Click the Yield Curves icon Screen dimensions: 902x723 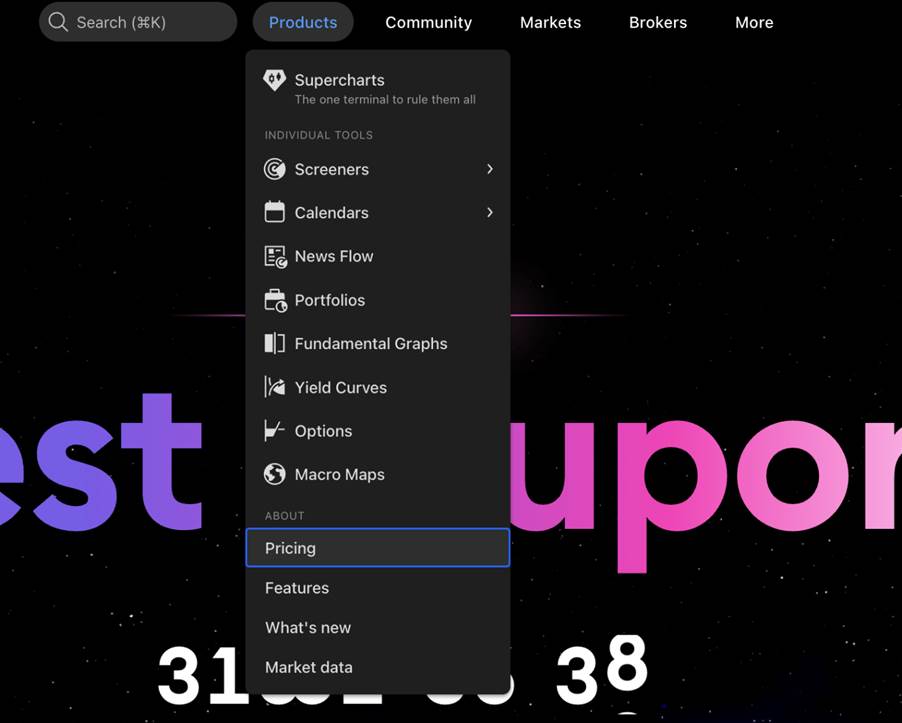274,387
